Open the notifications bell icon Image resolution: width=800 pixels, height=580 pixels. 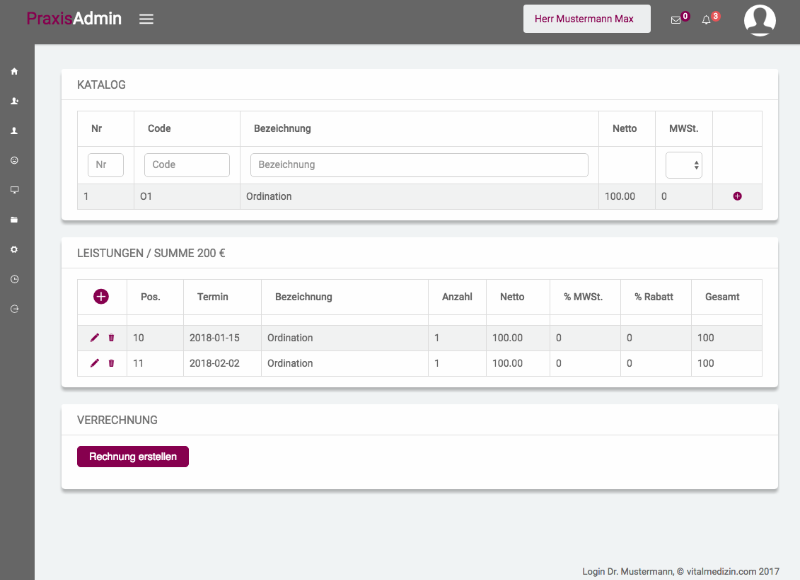(x=706, y=20)
